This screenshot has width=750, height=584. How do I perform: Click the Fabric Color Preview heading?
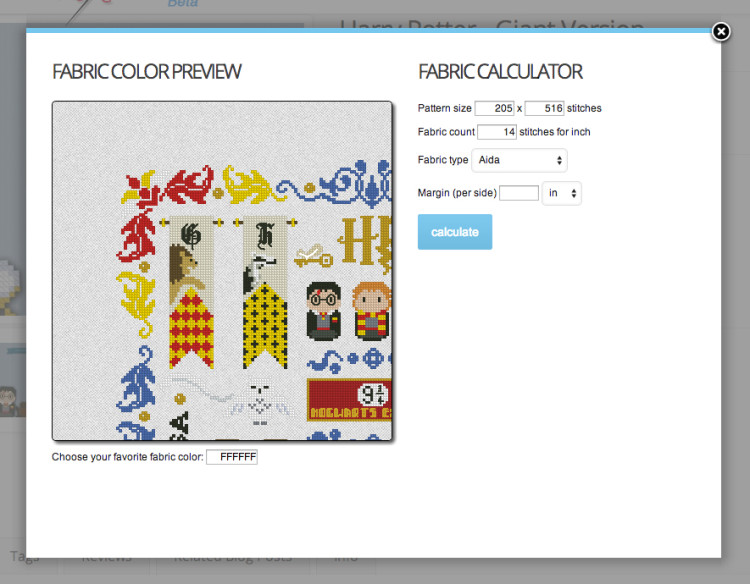(x=146, y=72)
